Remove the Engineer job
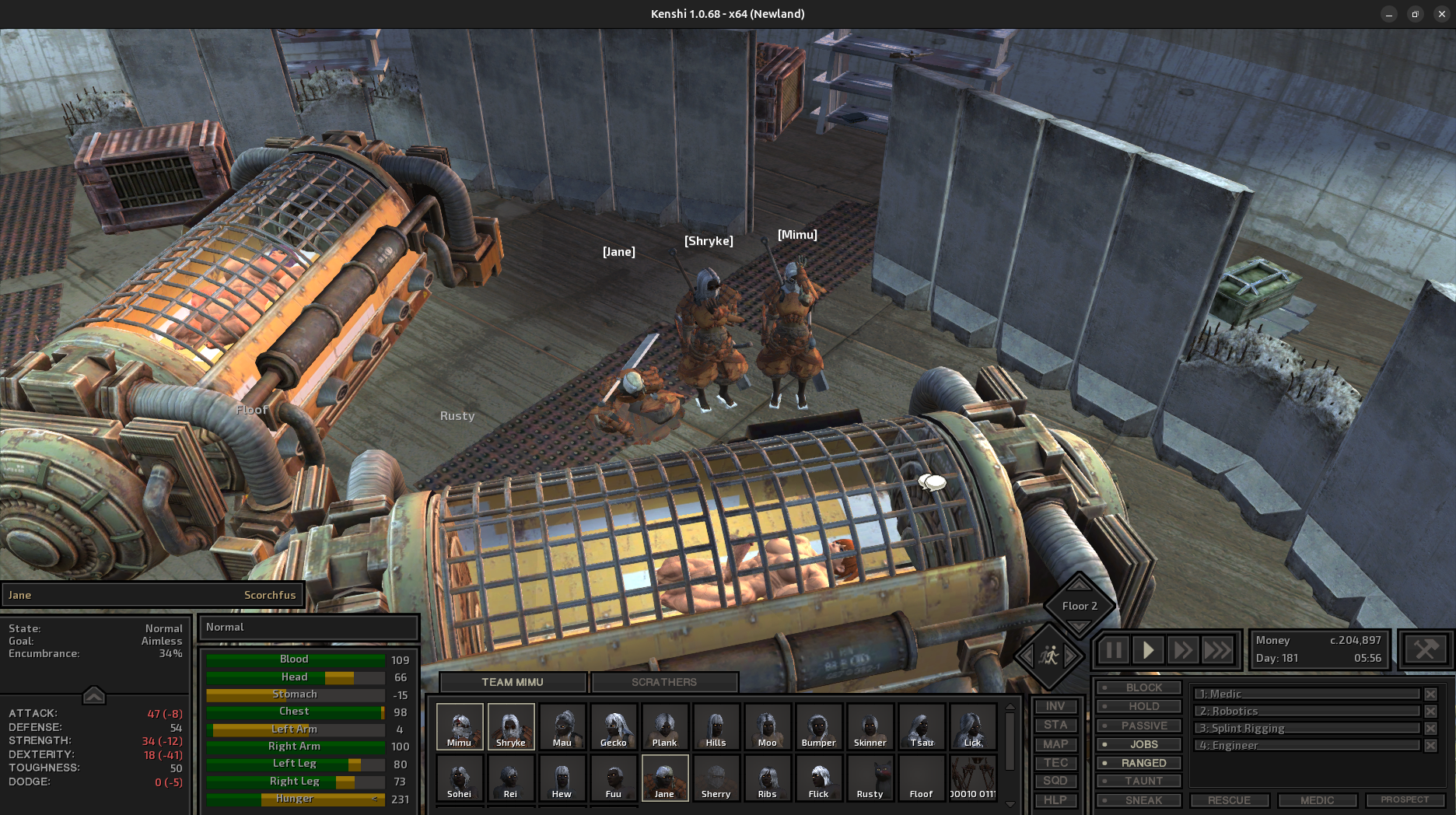1456x815 pixels. point(1430,745)
